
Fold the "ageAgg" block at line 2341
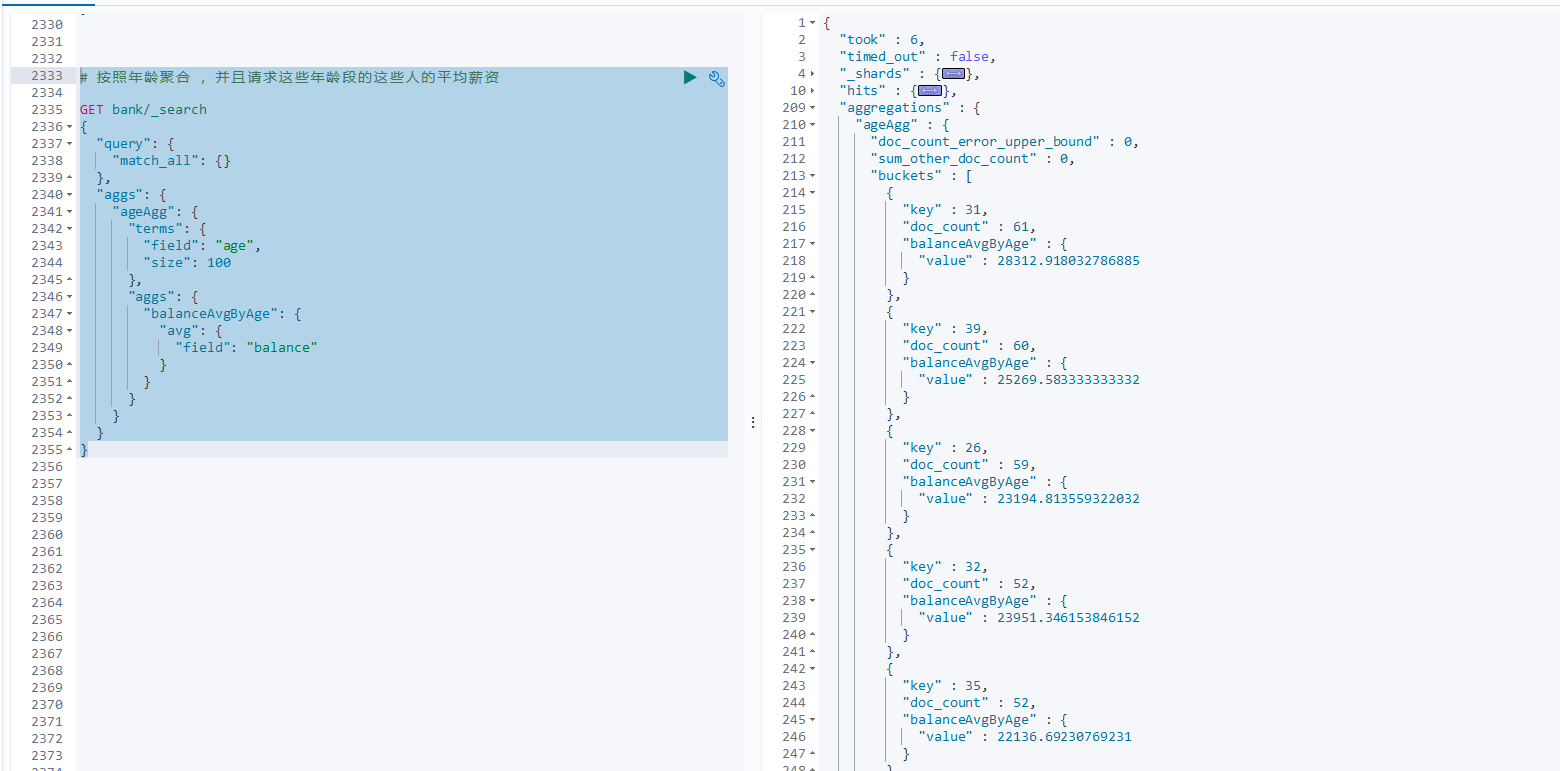[x=69, y=212]
